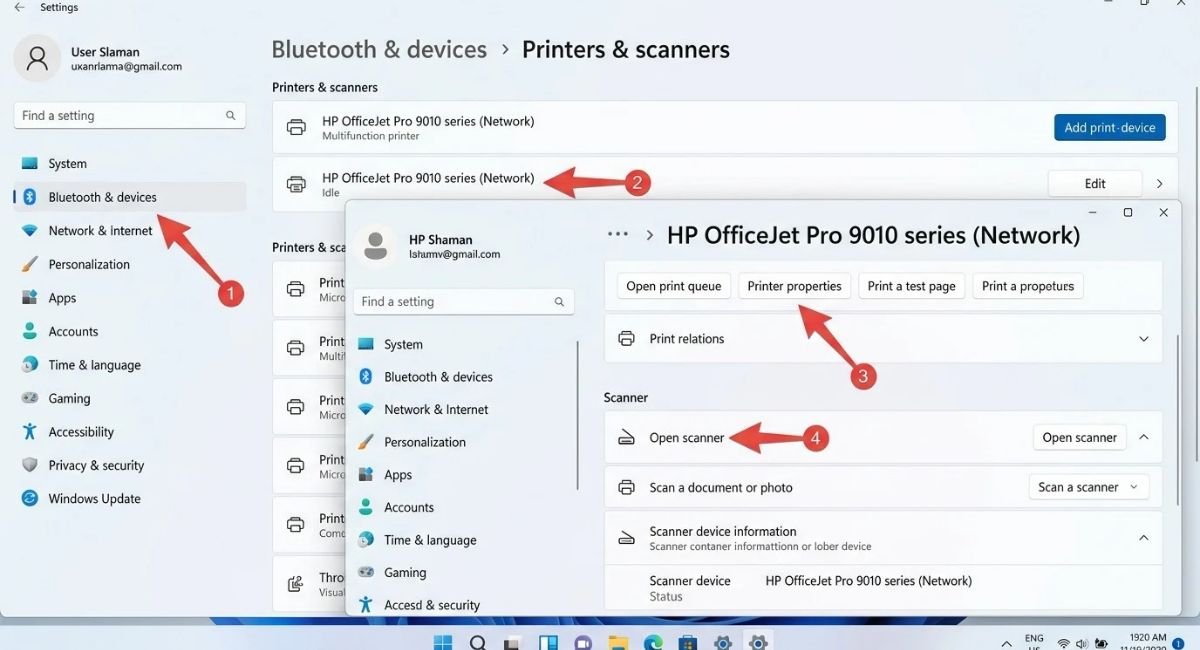The image size is (1200, 650).
Task: Open Privacy & security in back sidebar
Action: point(96,466)
